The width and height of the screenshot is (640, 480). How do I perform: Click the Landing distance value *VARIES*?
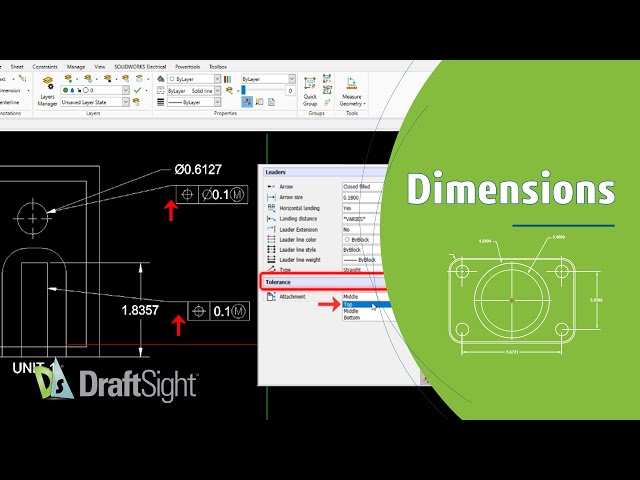click(362, 219)
